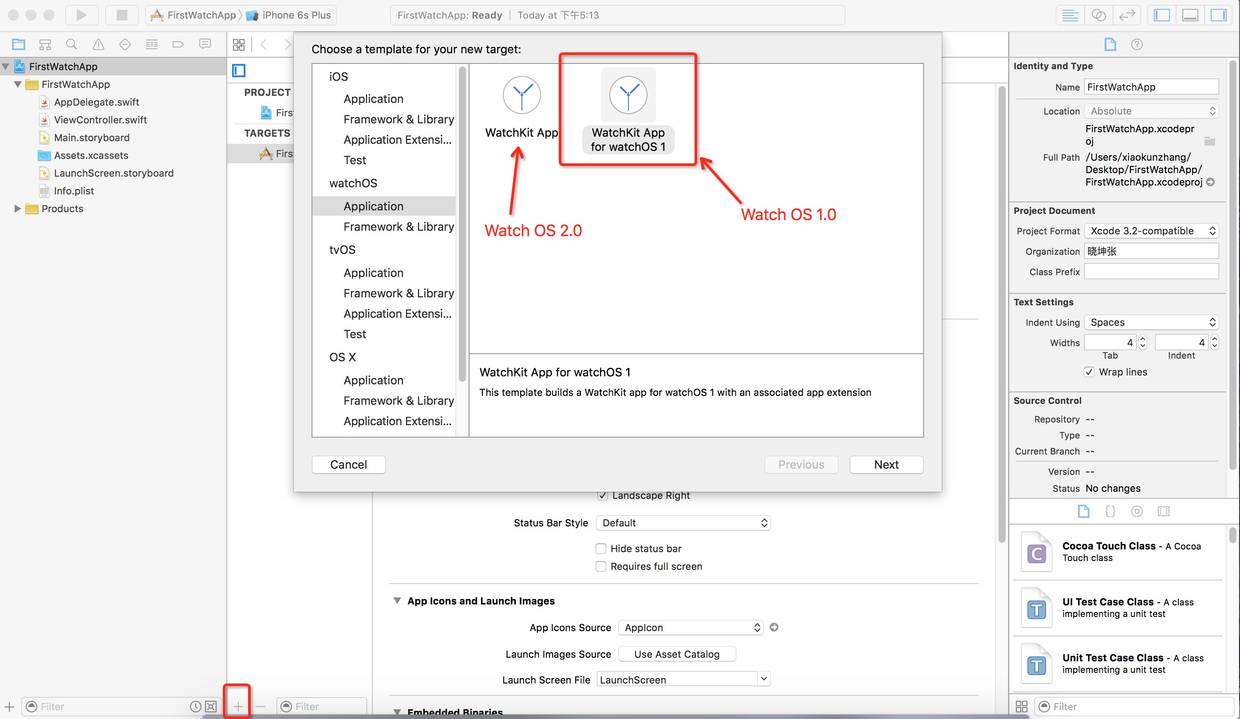Click the App Icons Source arrow button
The width and height of the screenshot is (1240, 719).
(x=774, y=627)
